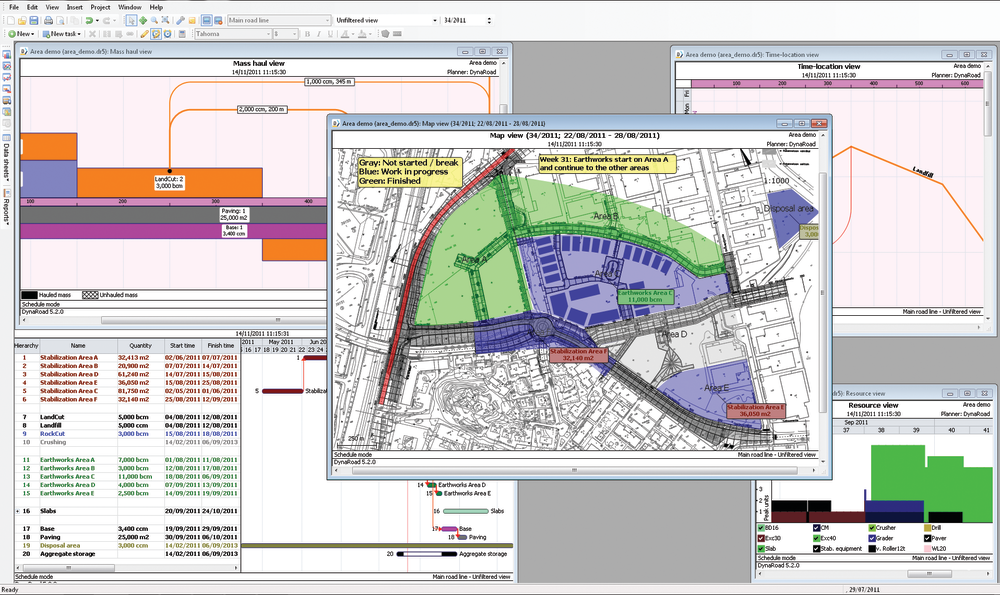Click the Hierarchy column header

click(x=26, y=346)
